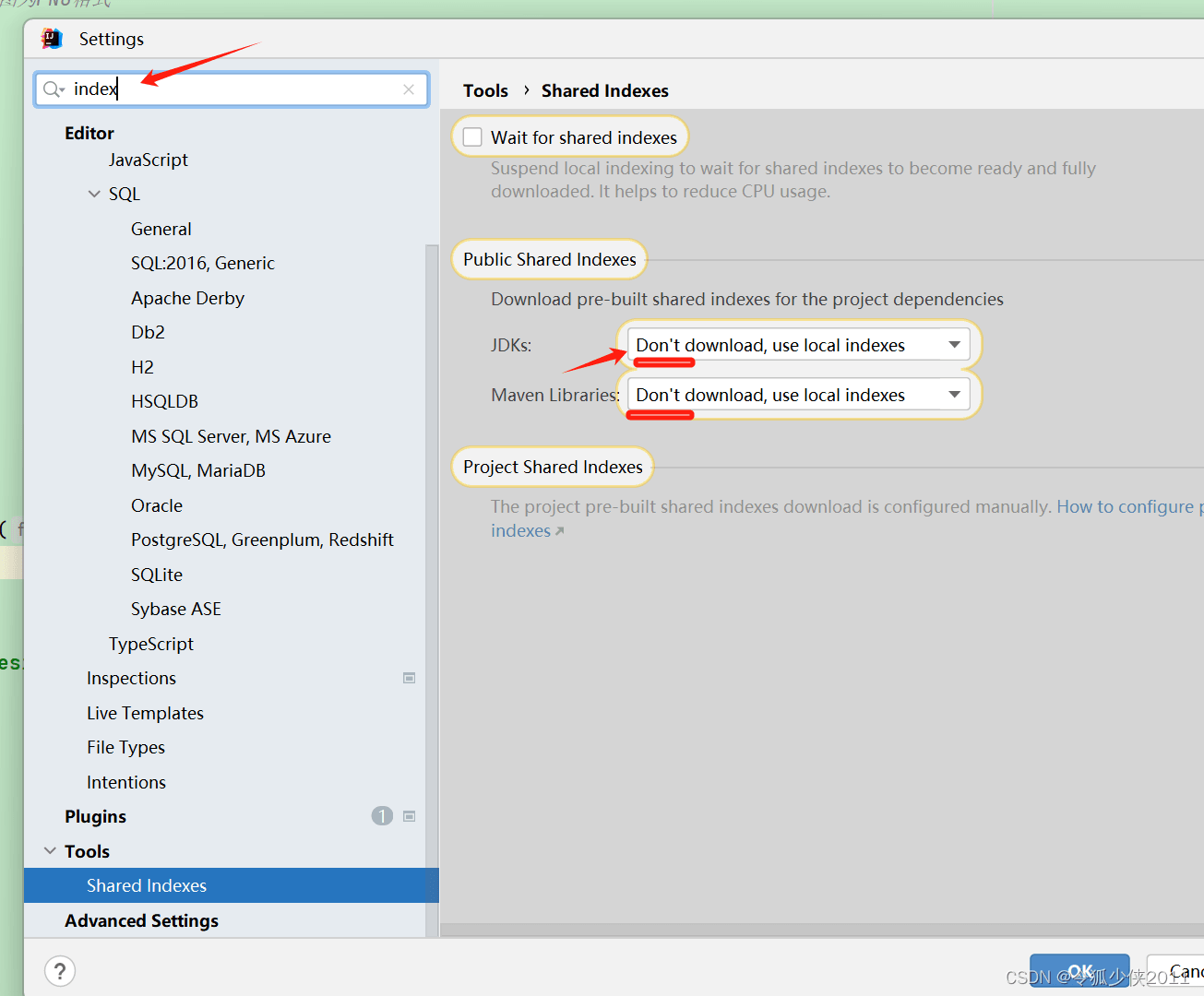Collapse the Tools tree node

pyautogui.click(x=50, y=851)
